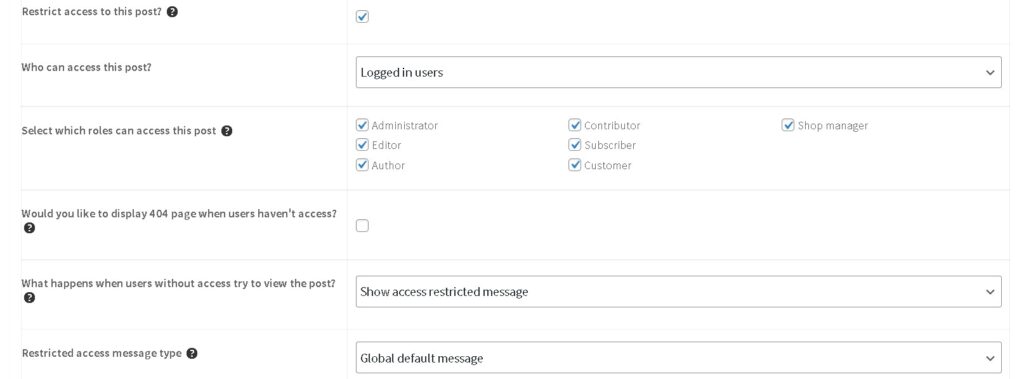Open Show access restricted message dropdown
Viewport: 1024px width, 379px height.
pyautogui.click(x=679, y=291)
